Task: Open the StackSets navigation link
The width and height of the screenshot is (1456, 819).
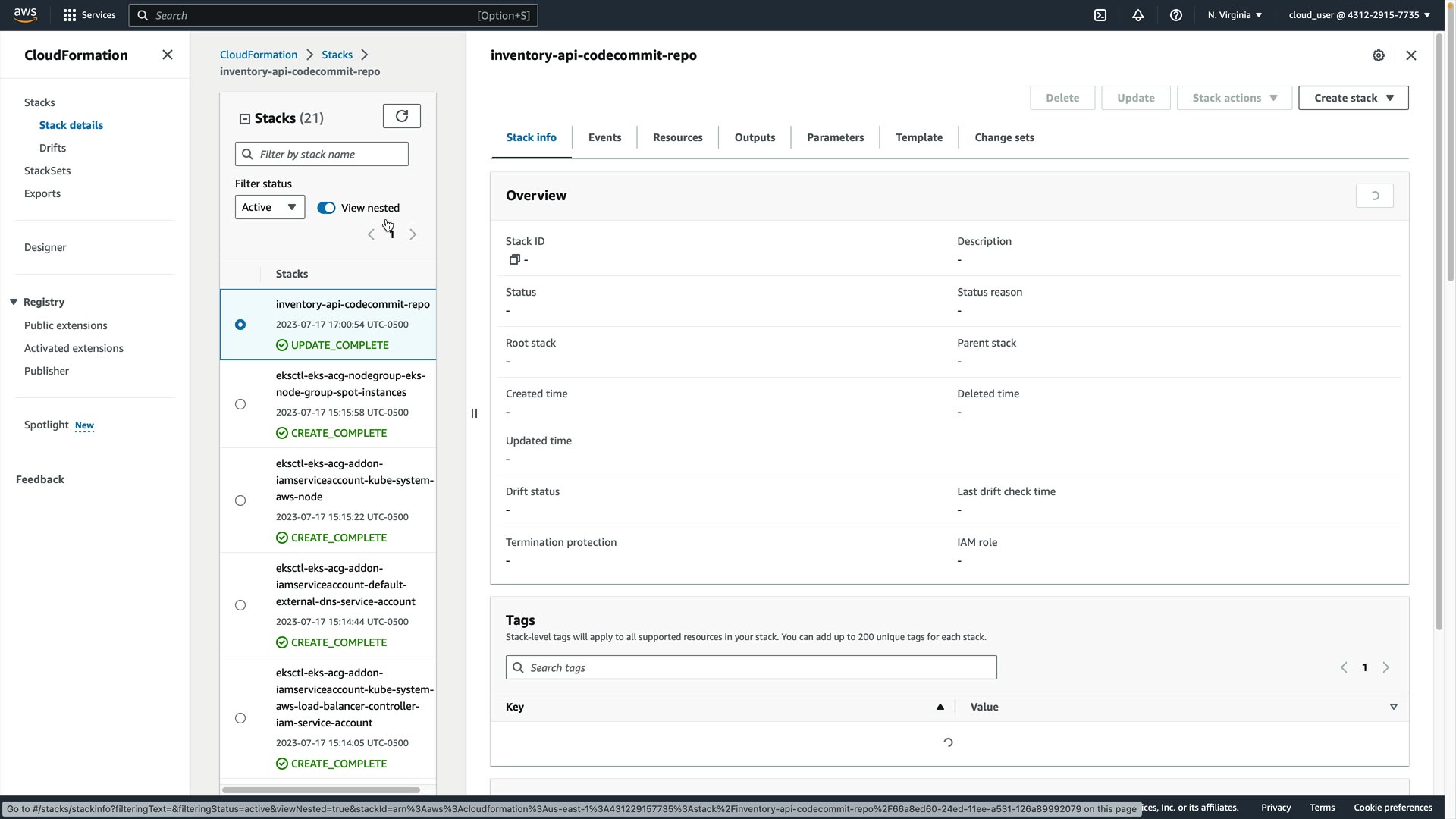Action: (47, 171)
